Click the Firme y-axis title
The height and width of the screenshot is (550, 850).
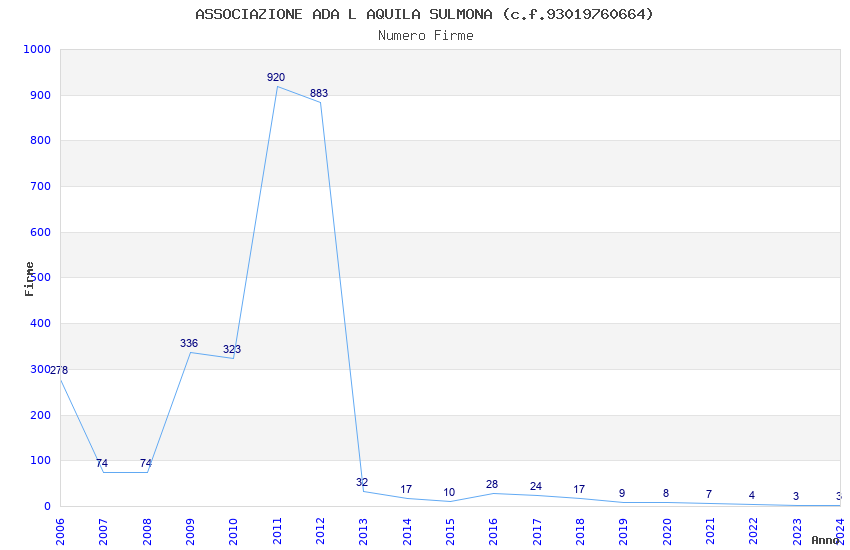tap(29, 279)
